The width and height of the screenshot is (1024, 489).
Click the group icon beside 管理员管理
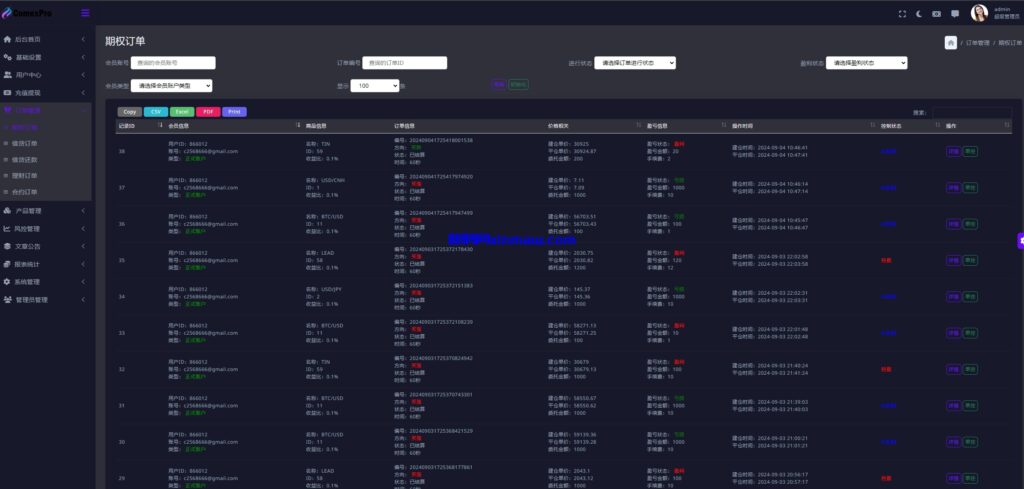click(7, 300)
